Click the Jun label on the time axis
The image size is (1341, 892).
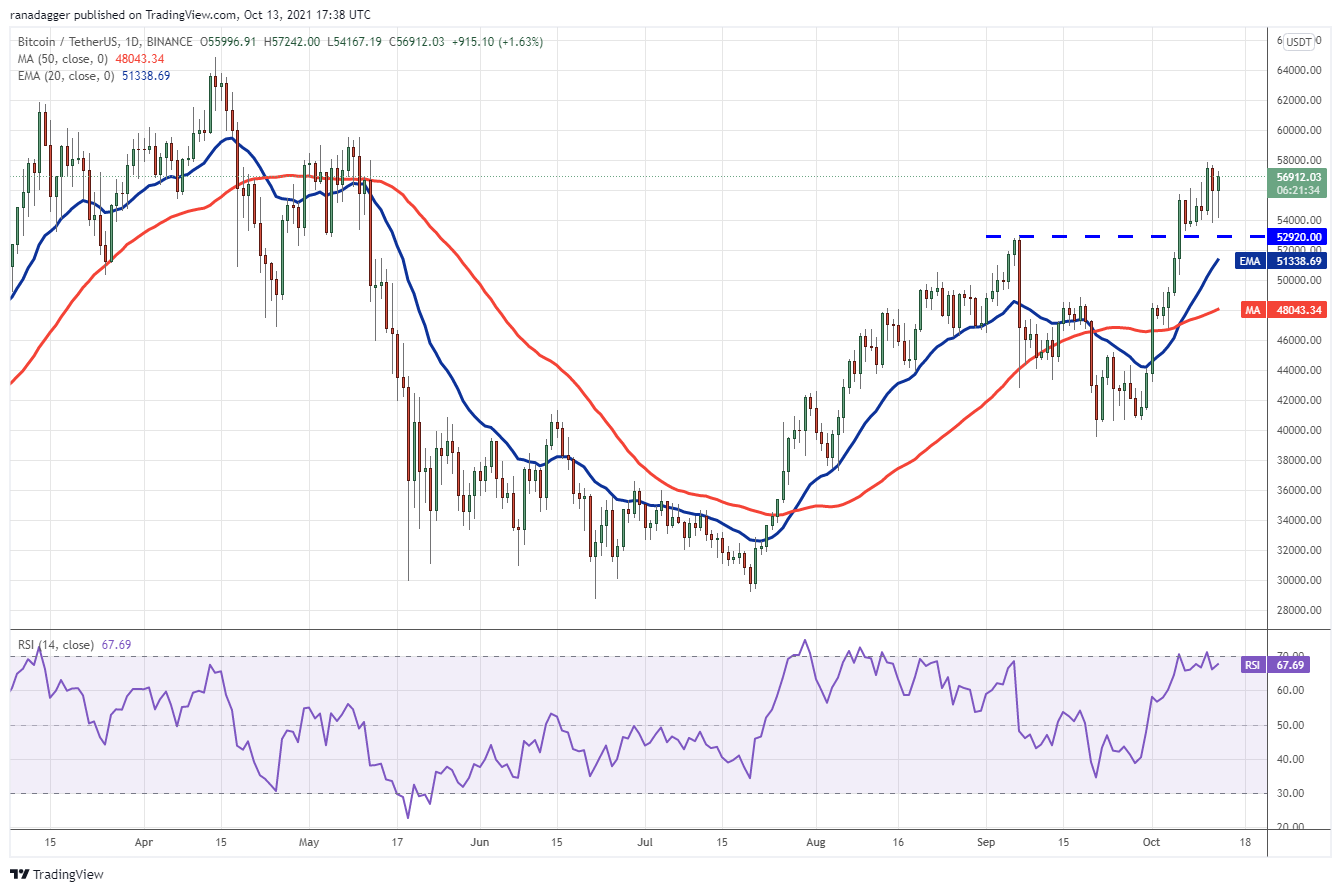pos(481,843)
